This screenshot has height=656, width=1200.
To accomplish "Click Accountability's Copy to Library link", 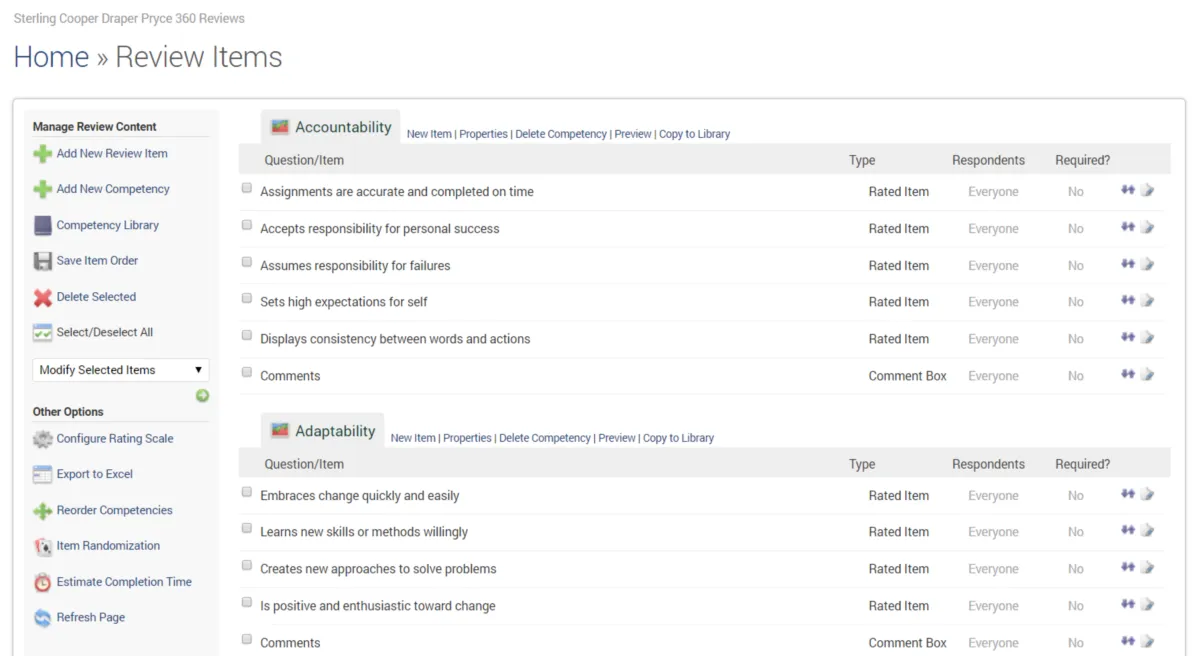I will click(694, 134).
